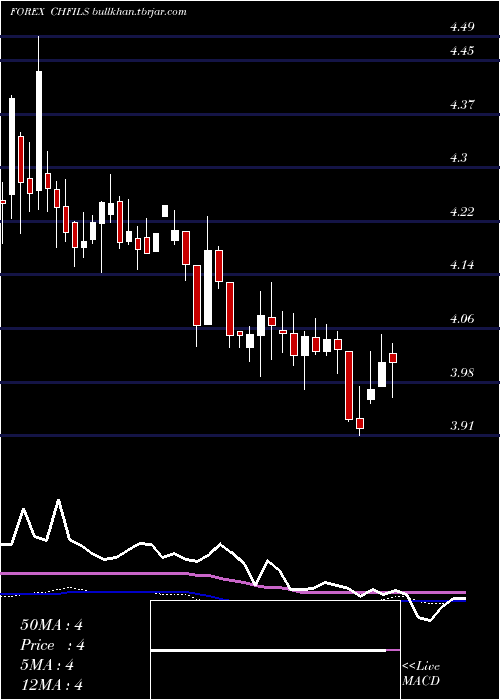Click the 'FOREX CHFILS bullkhan.tbrjar.com' title text
This screenshot has height=700, width=500.
(x=98, y=12)
